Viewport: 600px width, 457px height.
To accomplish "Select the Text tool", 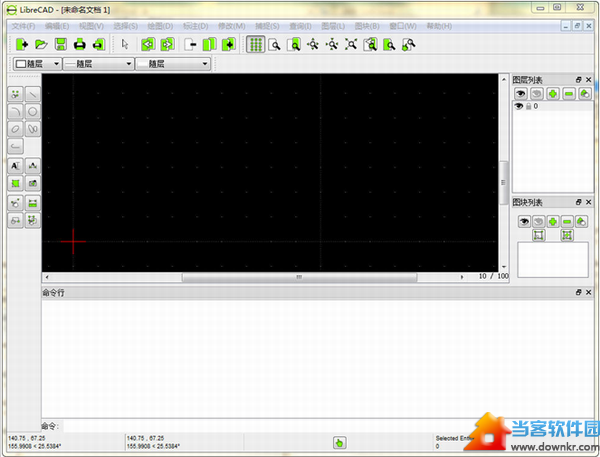I will pyautogui.click(x=16, y=165).
